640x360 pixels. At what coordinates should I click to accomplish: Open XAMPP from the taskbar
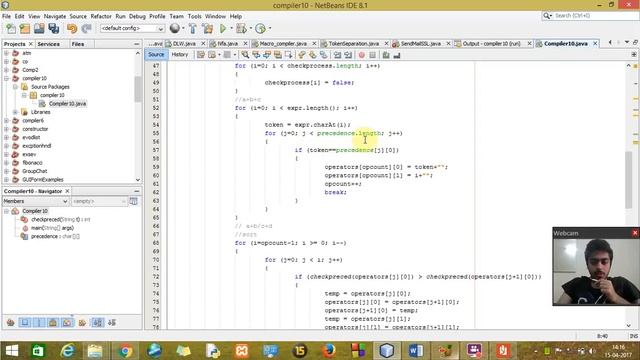pos(242,351)
